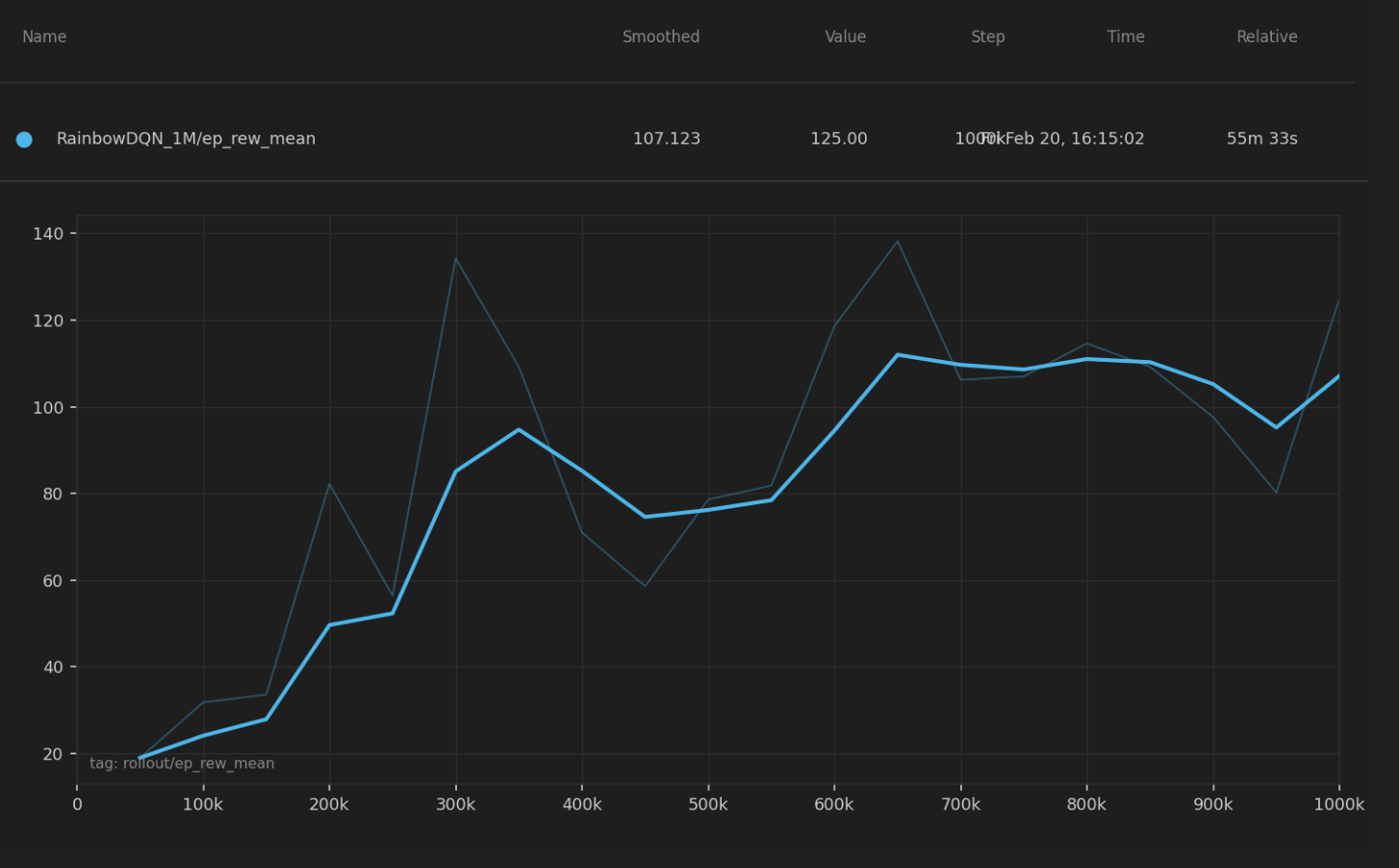
Task: Click the 125.00 value cell
Action: pyautogui.click(x=838, y=139)
